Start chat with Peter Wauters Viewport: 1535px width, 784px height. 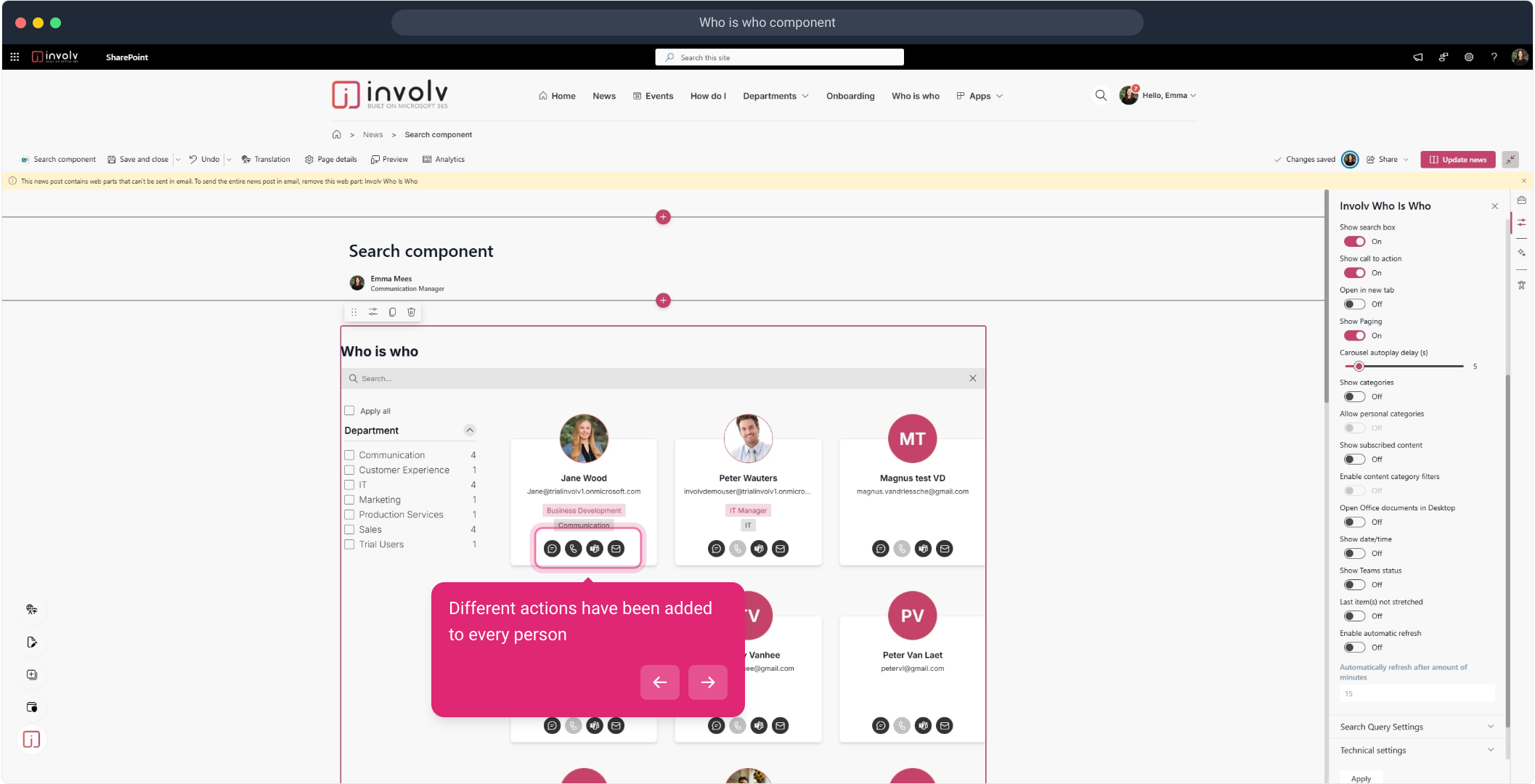716,549
